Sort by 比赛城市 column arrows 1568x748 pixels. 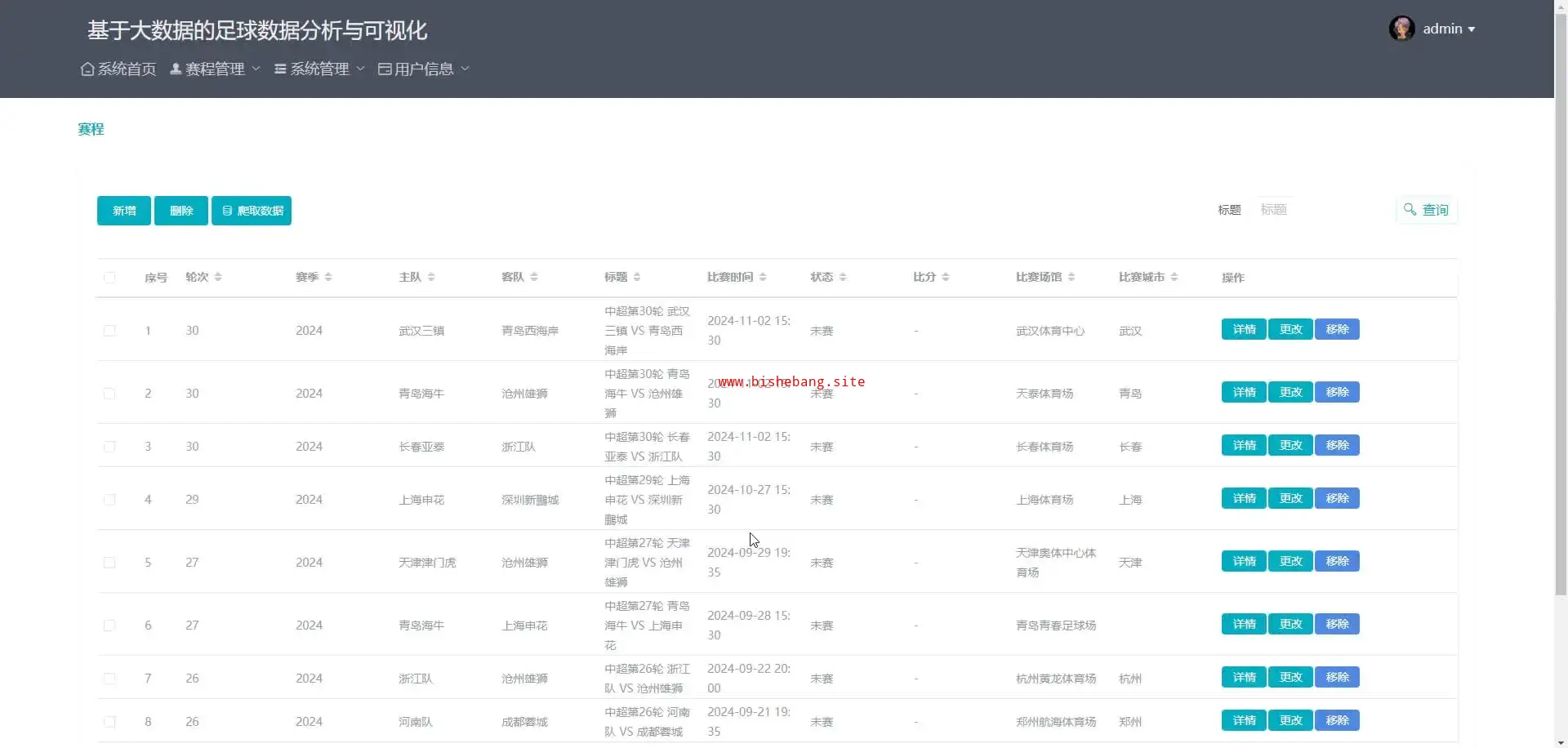[x=1174, y=278]
